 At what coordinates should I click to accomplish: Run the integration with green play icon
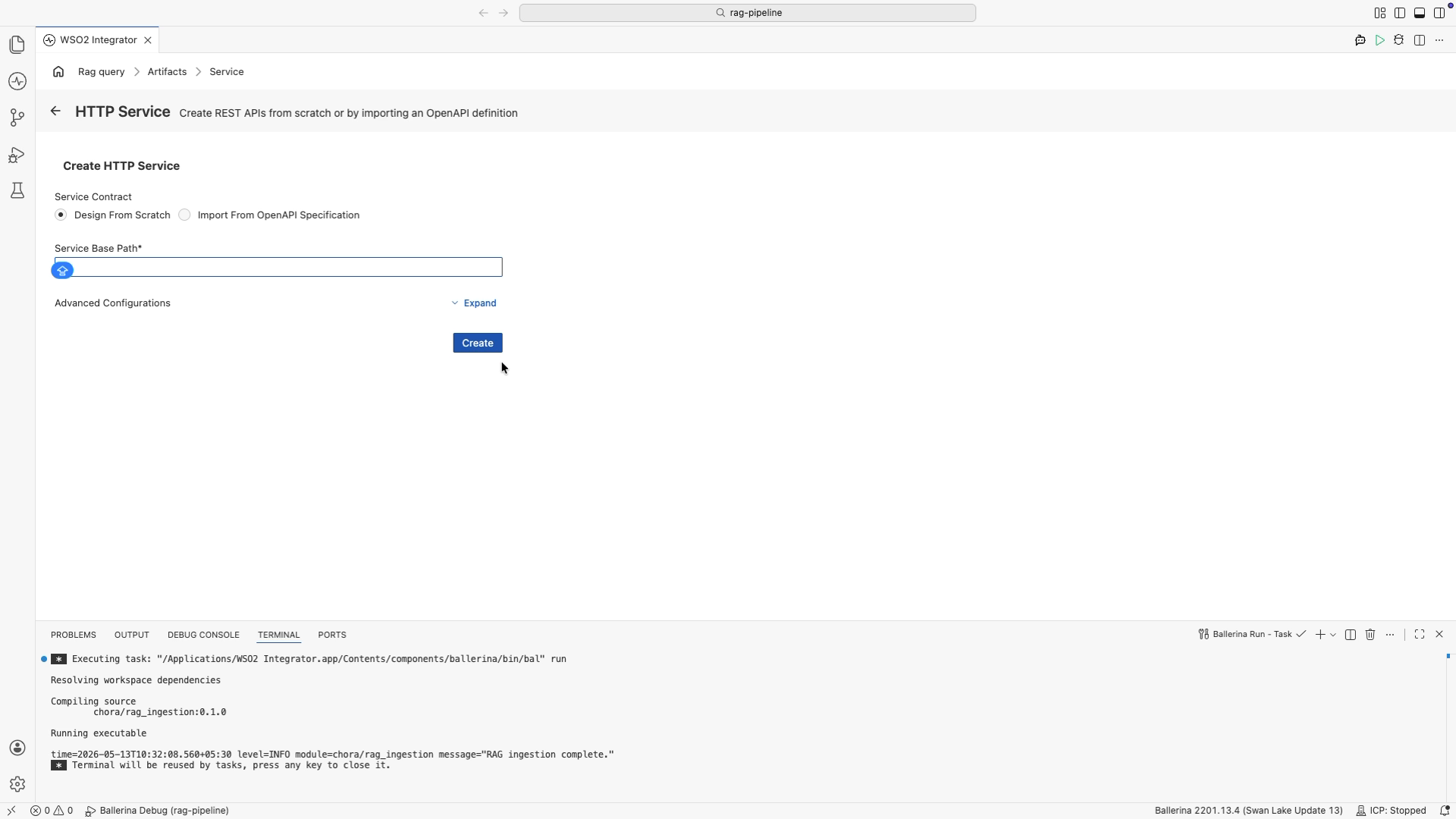[1380, 40]
